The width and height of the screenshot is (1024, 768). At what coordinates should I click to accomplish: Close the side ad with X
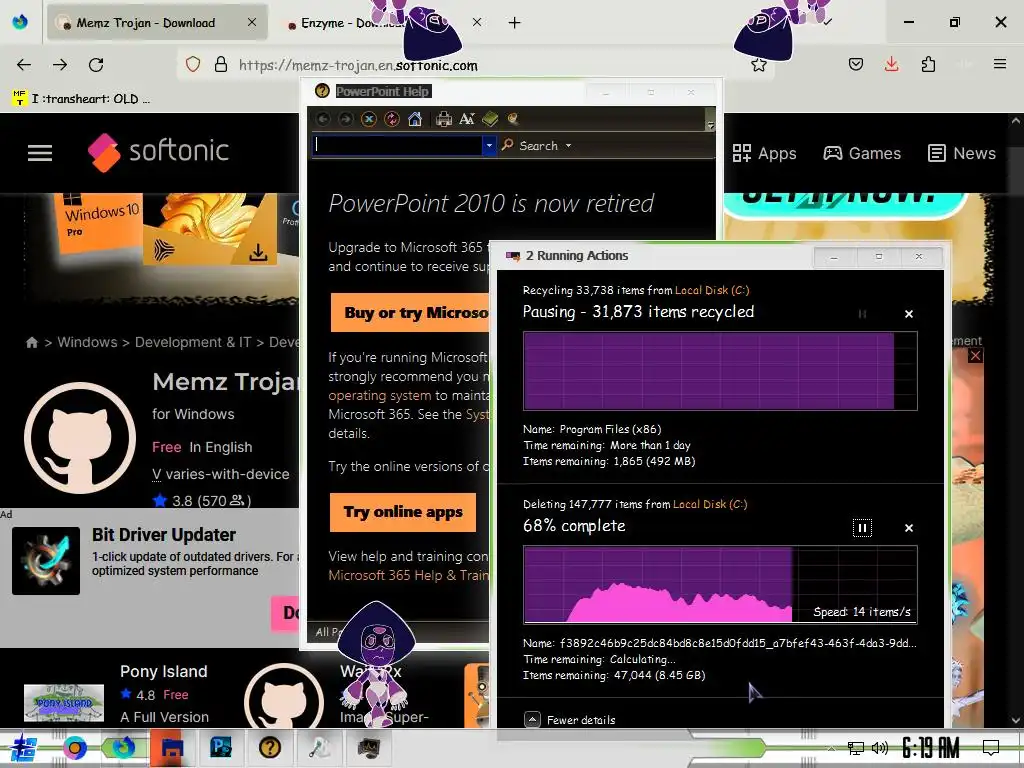point(975,356)
